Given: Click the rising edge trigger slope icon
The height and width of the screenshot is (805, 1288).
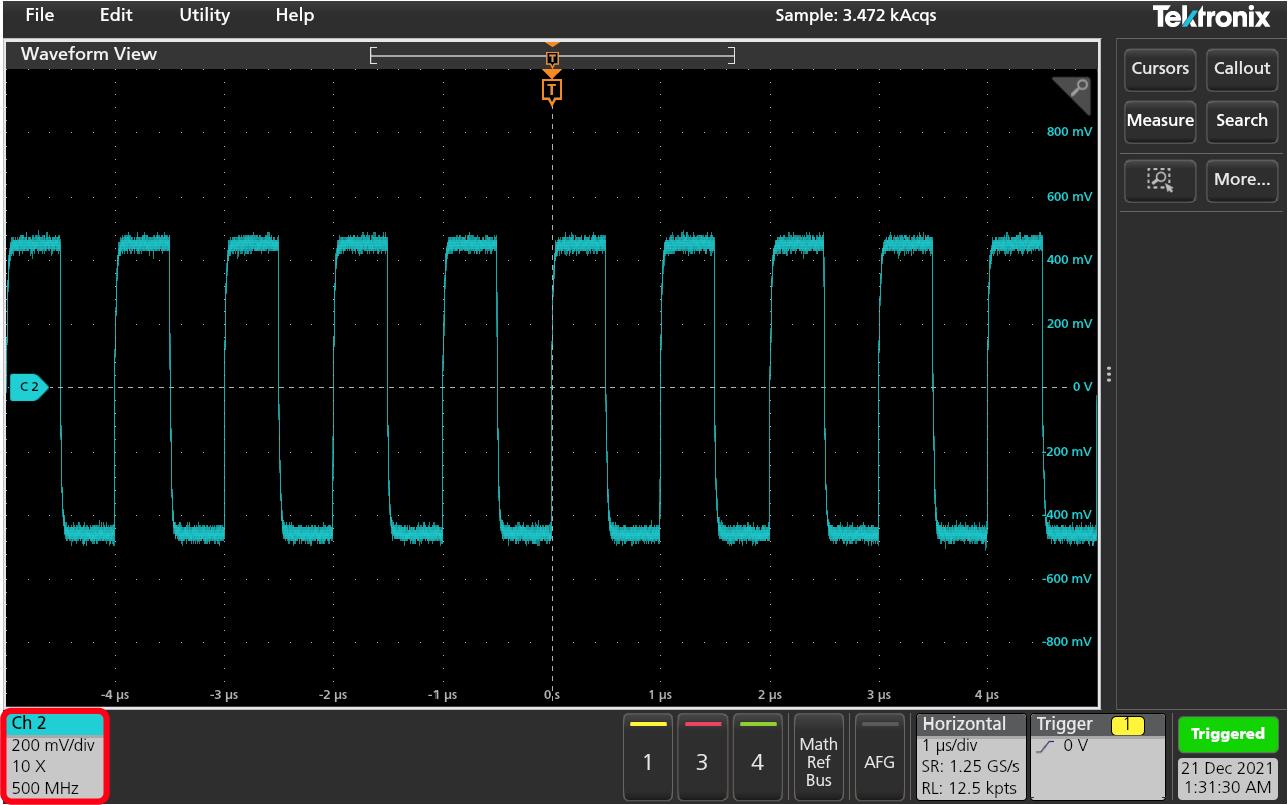Looking at the screenshot, I should 1046,746.
